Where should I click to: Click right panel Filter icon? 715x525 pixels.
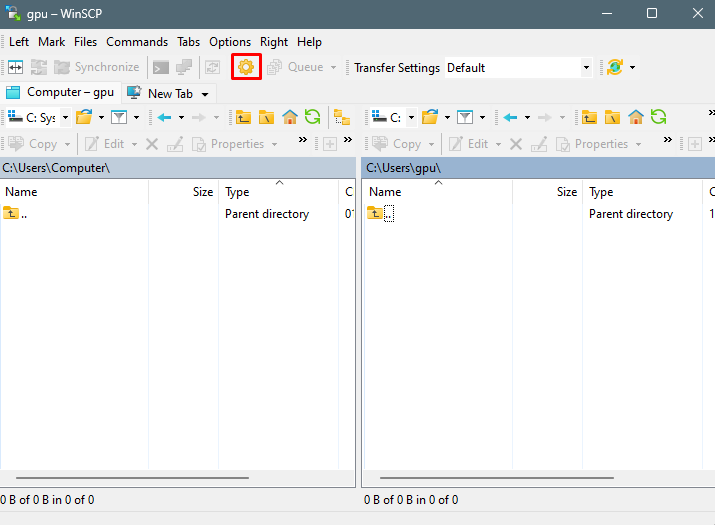click(465, 117)
